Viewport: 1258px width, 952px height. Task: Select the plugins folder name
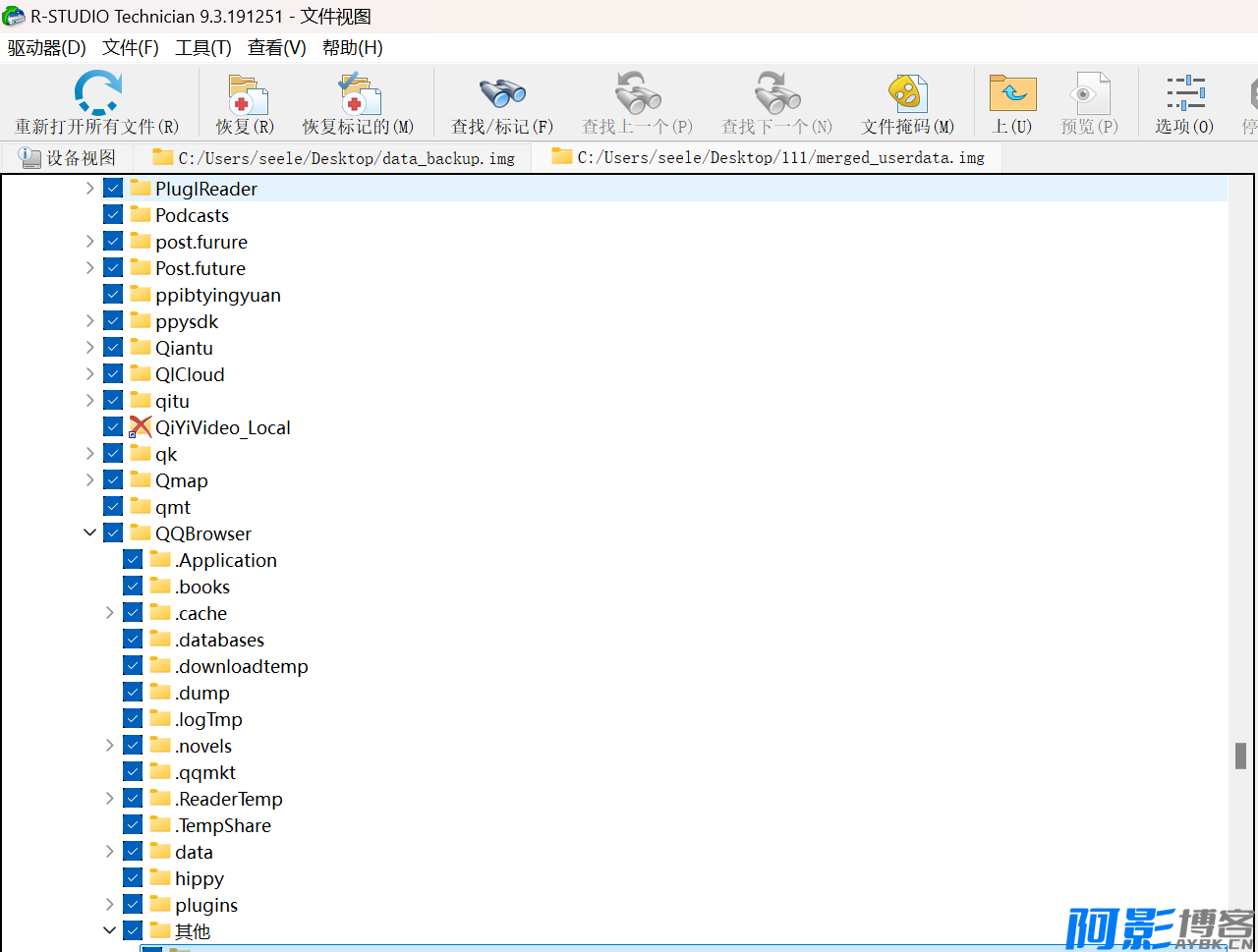tap(206, 904)
